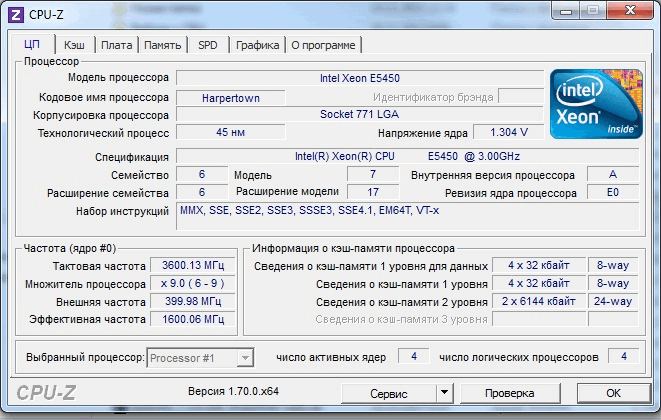The width and height of the screenshot is (661, 420).
Task: Click the internal processor version value A
Action: pos(613,174)
